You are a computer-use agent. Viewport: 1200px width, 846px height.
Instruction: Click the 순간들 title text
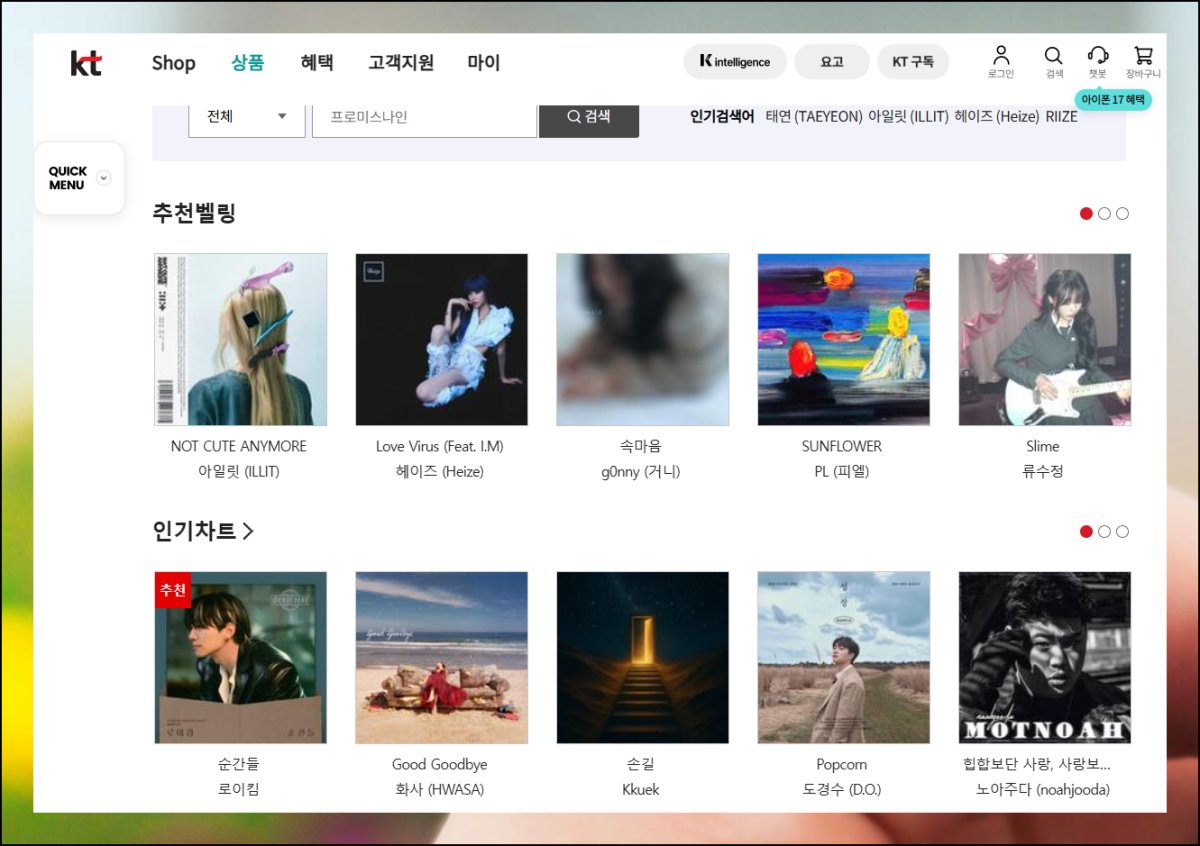(239, 764)
